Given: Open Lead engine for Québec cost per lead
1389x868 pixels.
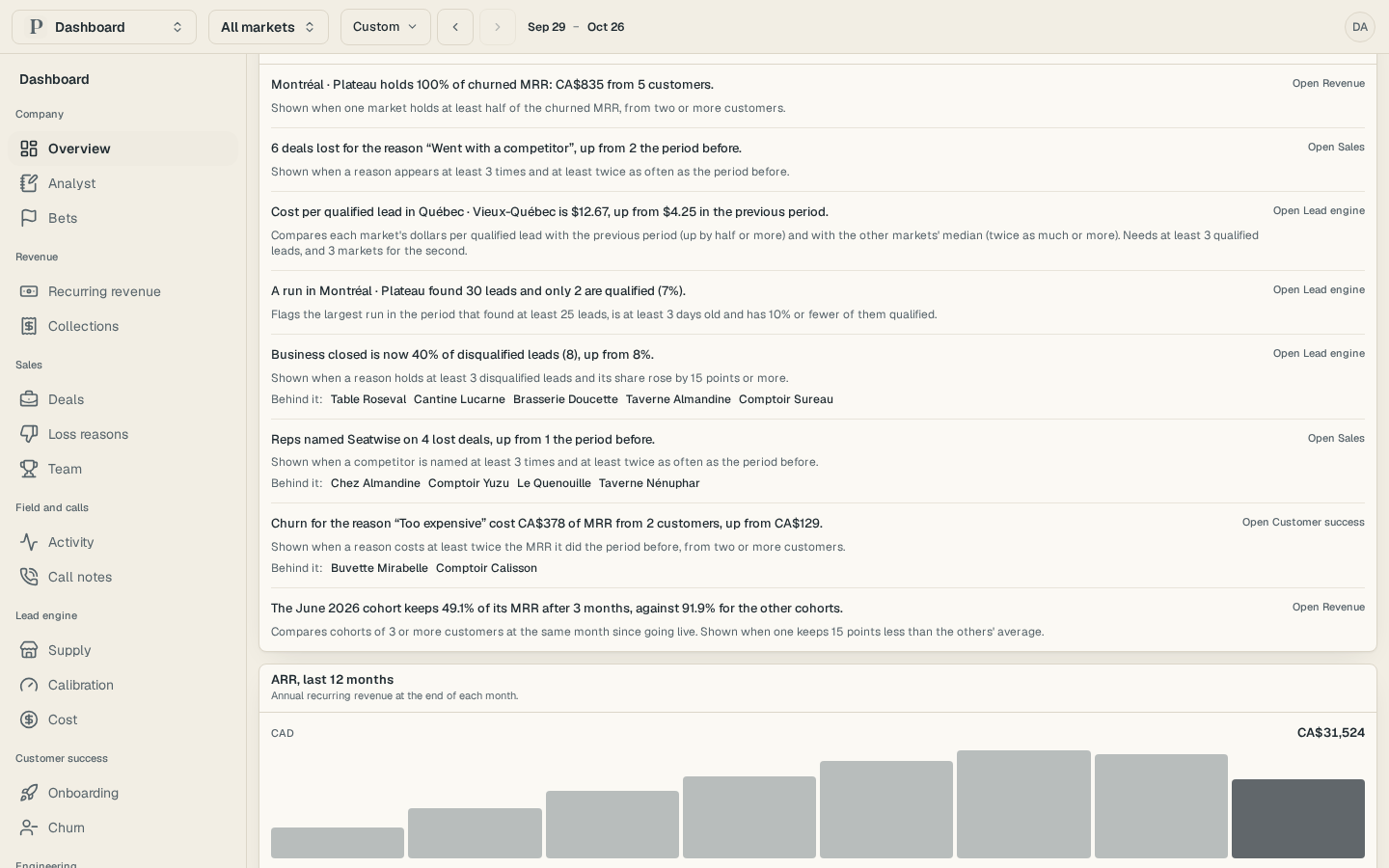Looking at the screenshot, I should (1319, 211).
